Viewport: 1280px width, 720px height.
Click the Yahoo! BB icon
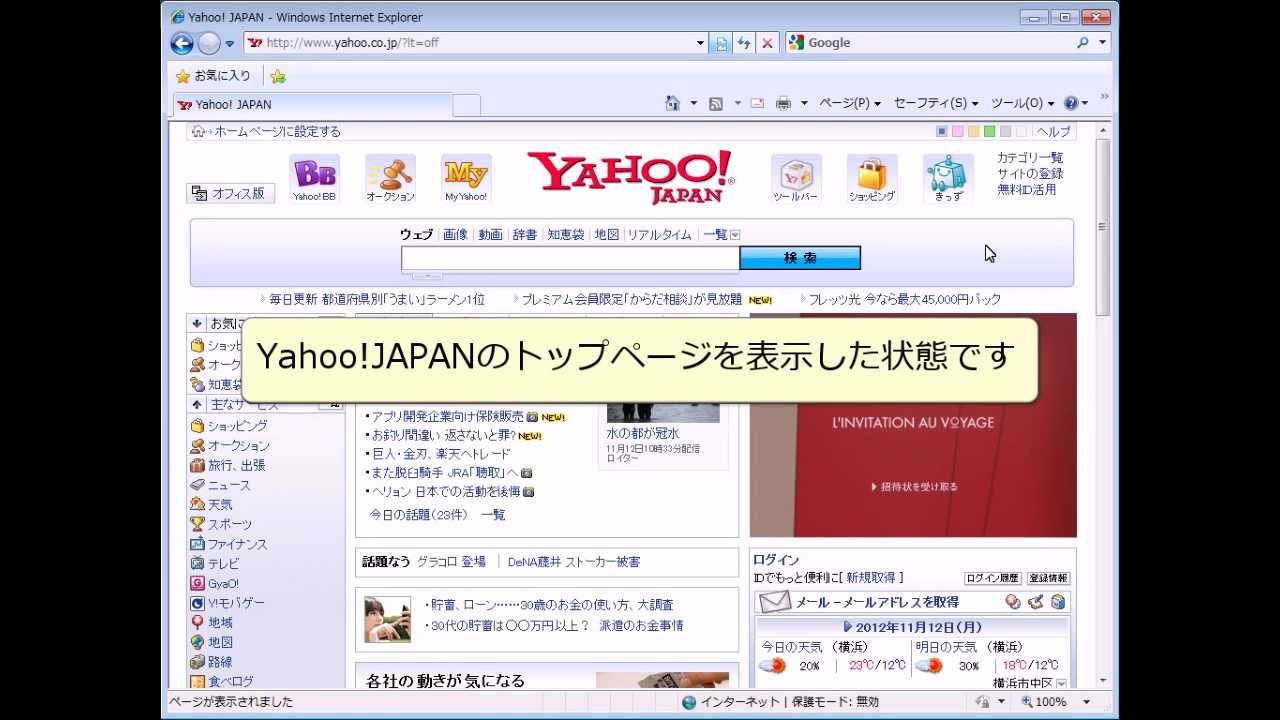(314, 178)
